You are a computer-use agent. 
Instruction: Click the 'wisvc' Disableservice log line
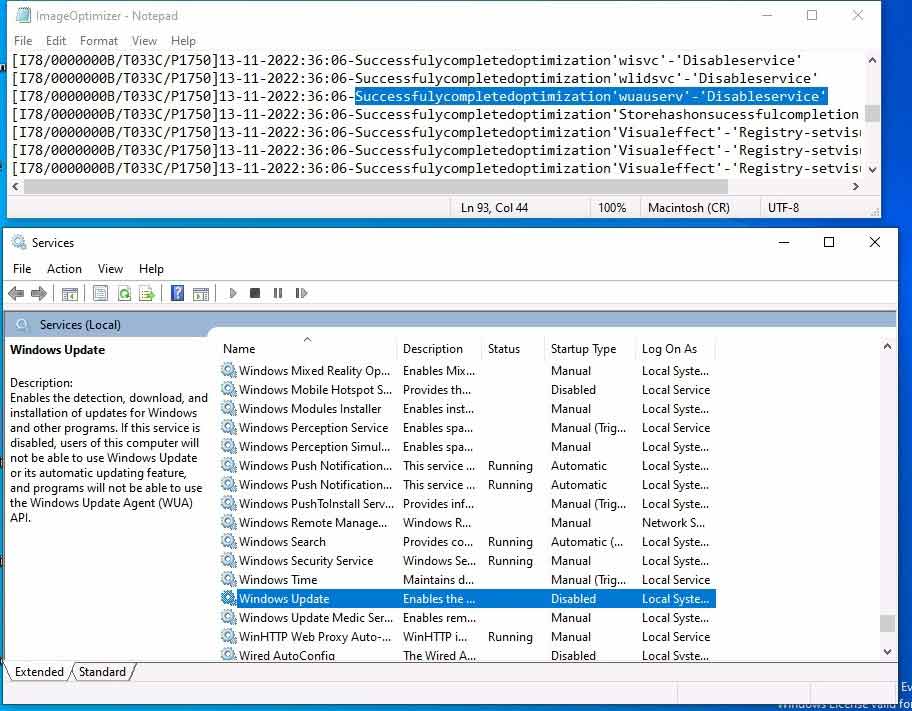pyautogui.click(x=407, y=60)
